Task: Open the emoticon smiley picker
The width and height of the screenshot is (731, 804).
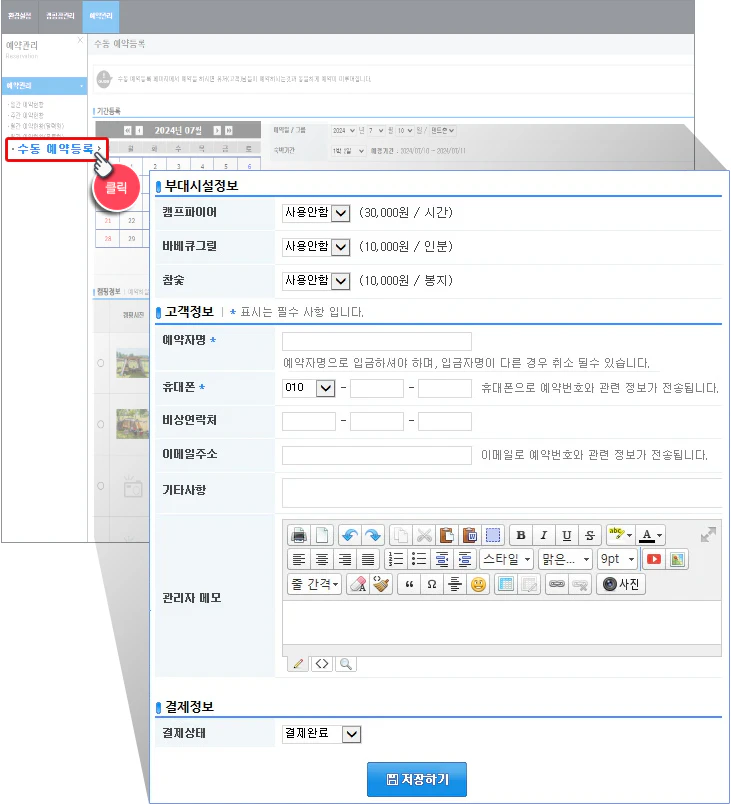Action: point(478,584)
